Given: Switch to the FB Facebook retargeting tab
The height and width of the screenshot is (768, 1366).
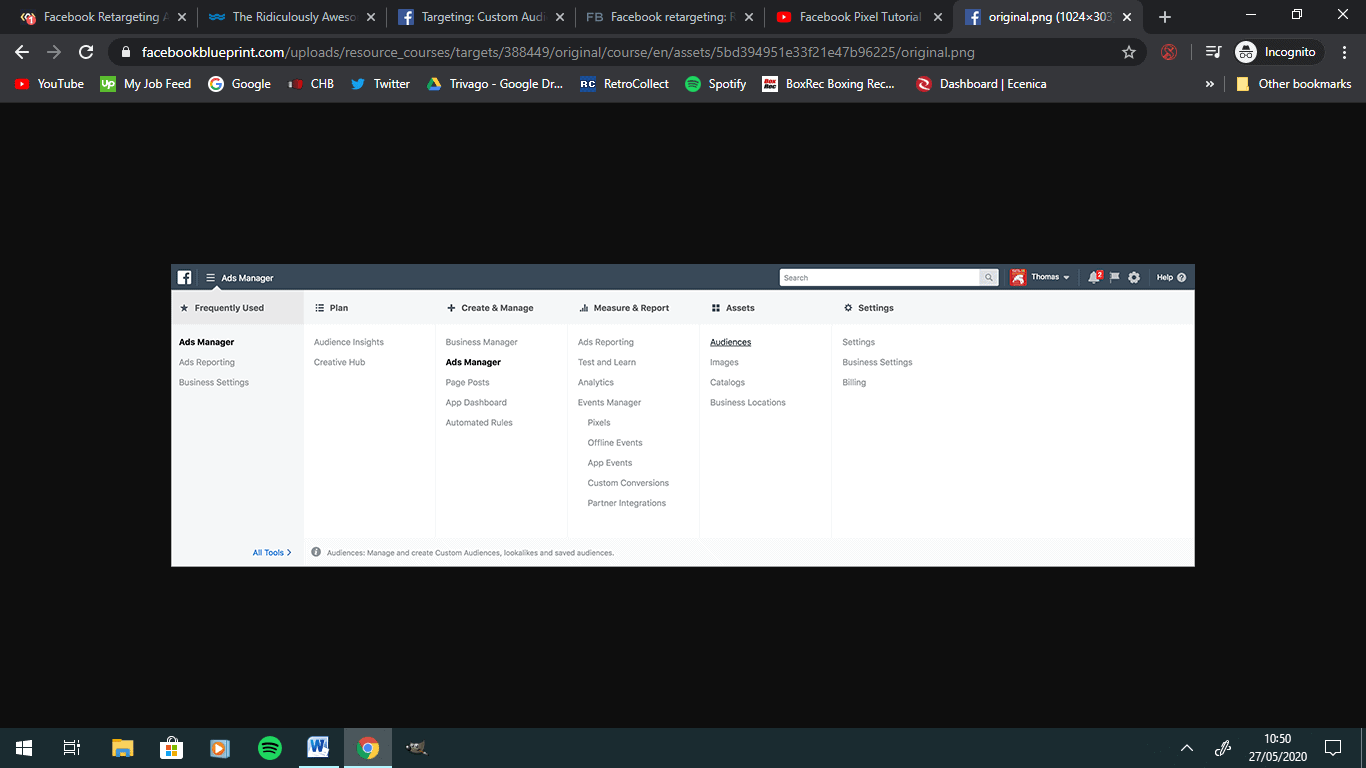Looking at the screenshot, I should [x=670, y=17].
